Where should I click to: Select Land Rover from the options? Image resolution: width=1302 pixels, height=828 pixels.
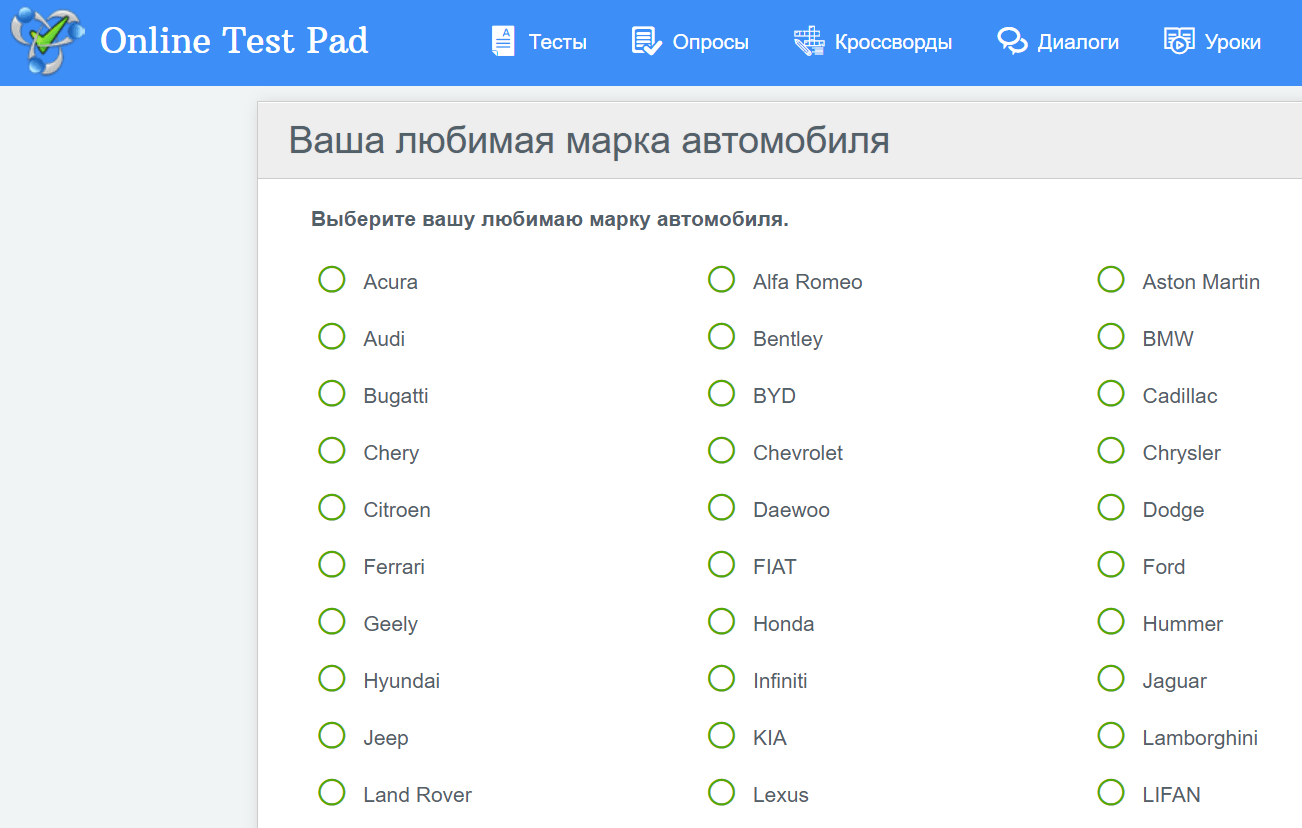331,792
